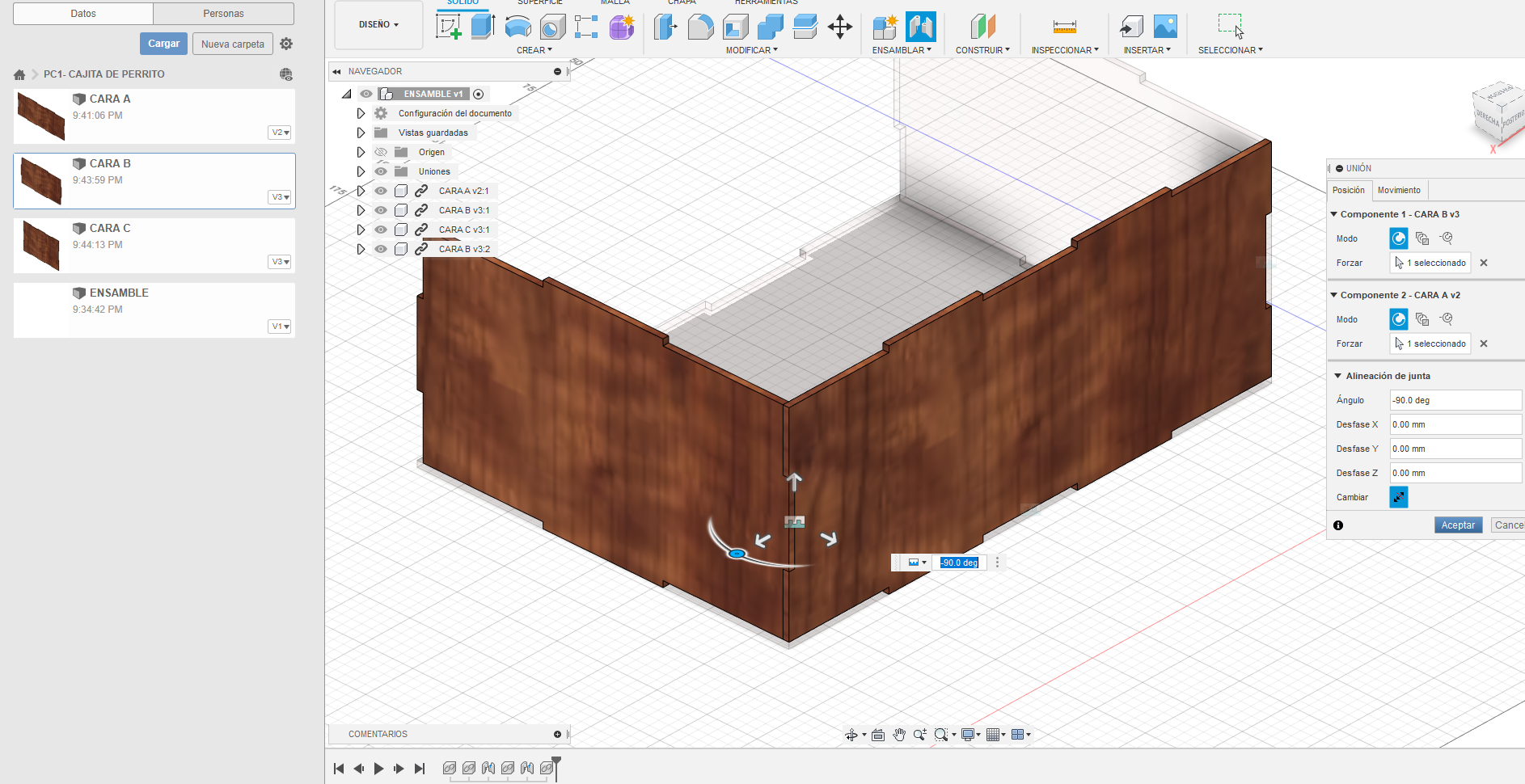Click the flip Cambiar button
Image resolution: width=1525 pixels, height=784 pixels.
click(1399, 497)
